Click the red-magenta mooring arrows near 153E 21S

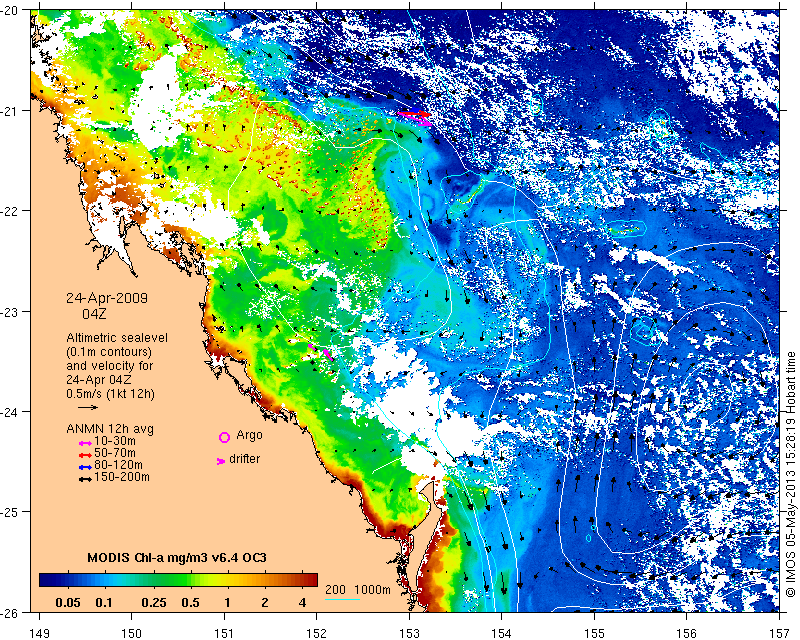(415, 118)
